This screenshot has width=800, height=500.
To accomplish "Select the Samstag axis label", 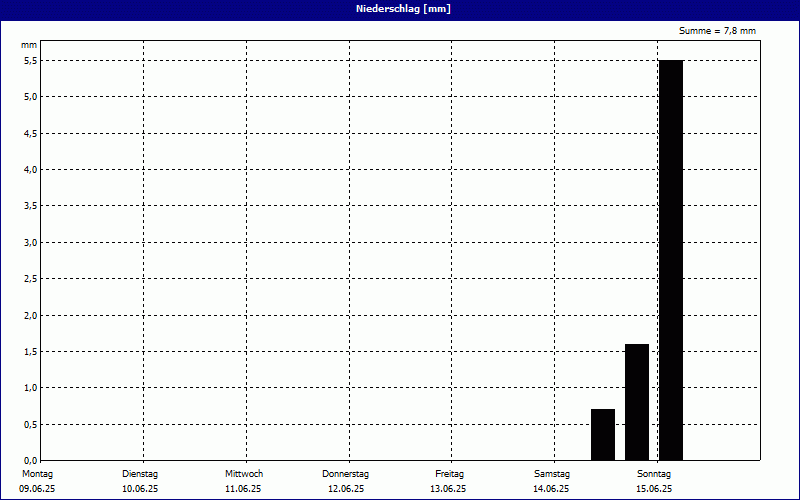I will [x=552, y=474].
